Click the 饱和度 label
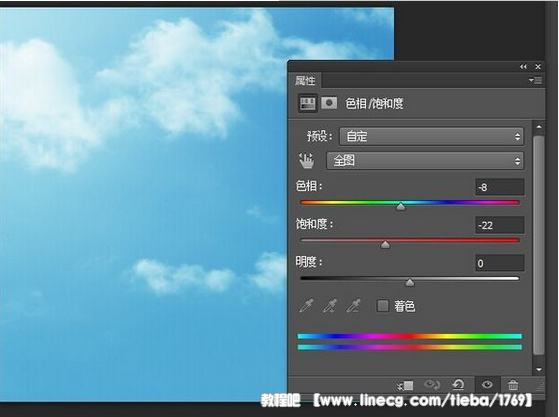Image resolution: width=559 pixels, height=417 pixels. click(314, 224)
